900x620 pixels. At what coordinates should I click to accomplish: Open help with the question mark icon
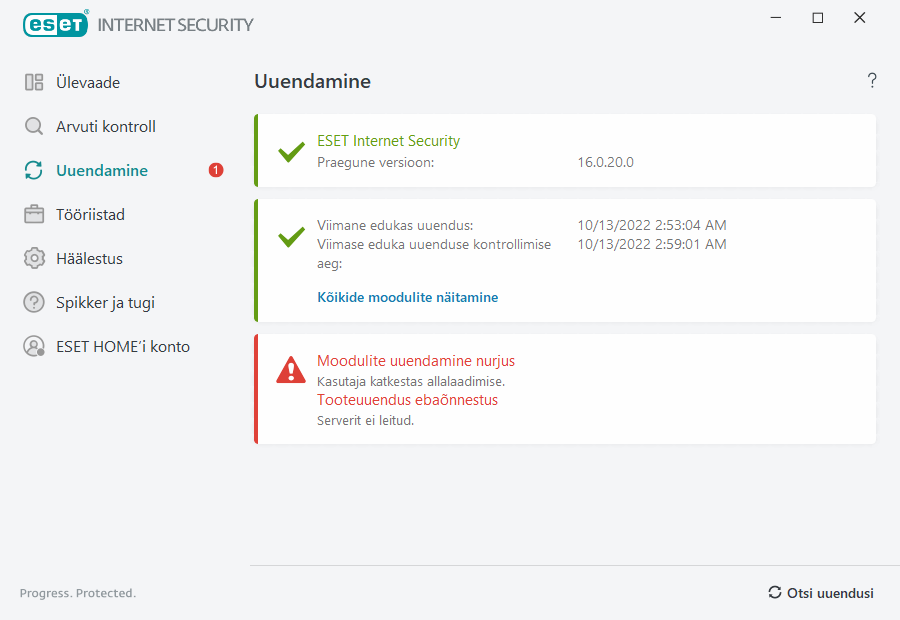tap(872, 81)
